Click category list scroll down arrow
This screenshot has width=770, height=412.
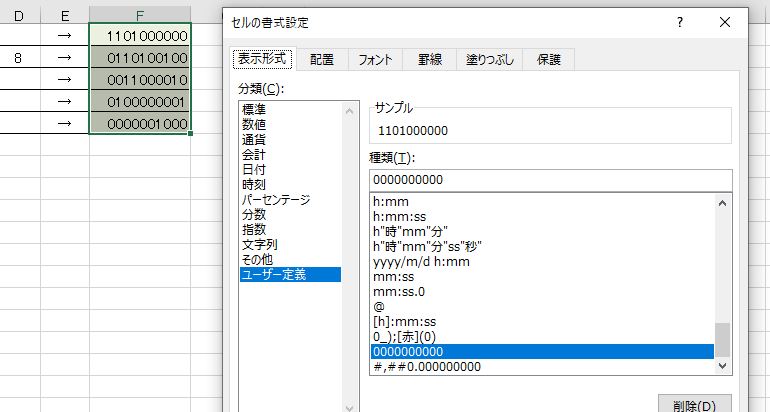pos(350,407)
